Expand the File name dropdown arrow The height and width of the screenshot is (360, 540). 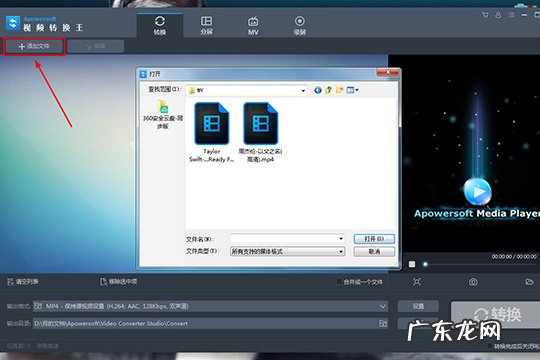pos(341,239)
